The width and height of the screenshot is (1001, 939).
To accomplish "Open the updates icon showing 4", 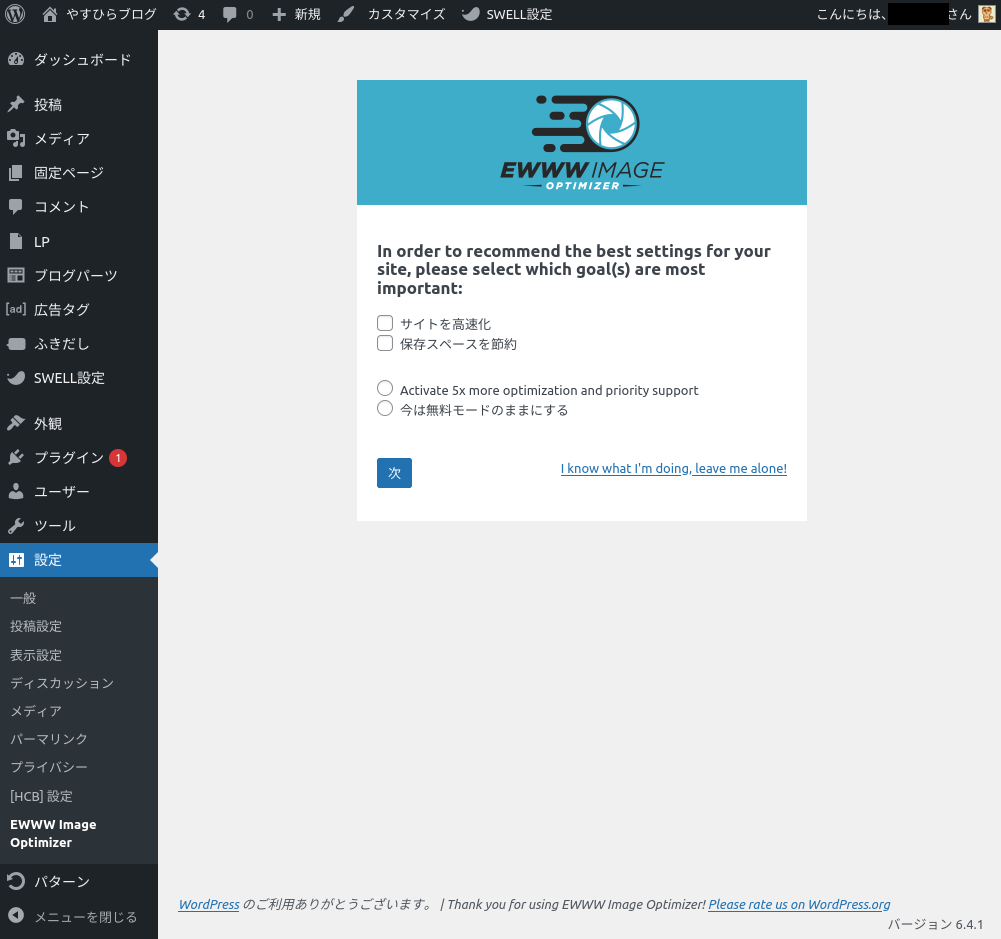I will click(181, 15).
